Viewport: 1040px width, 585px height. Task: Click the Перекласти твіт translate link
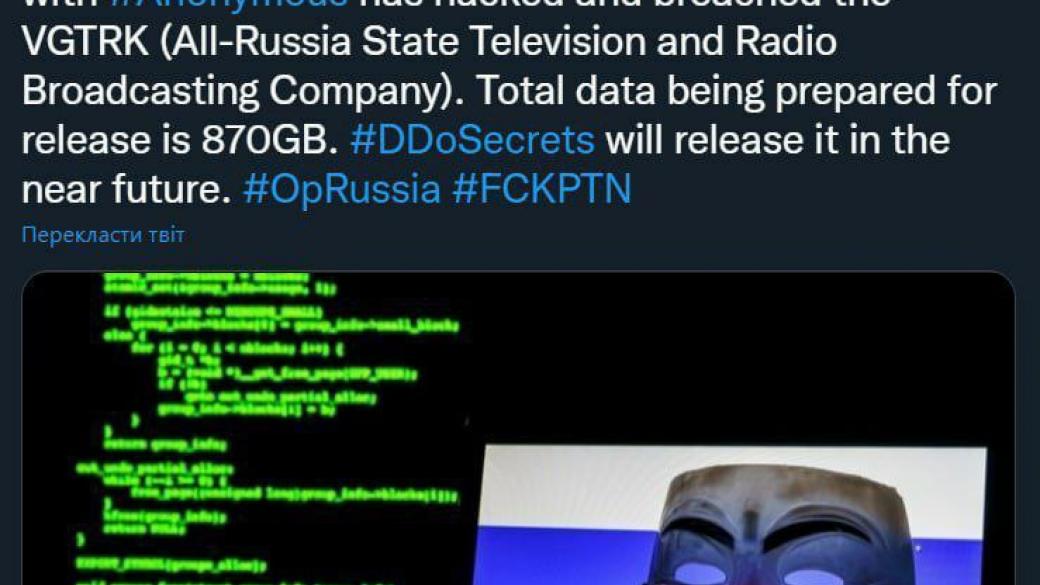103,235
